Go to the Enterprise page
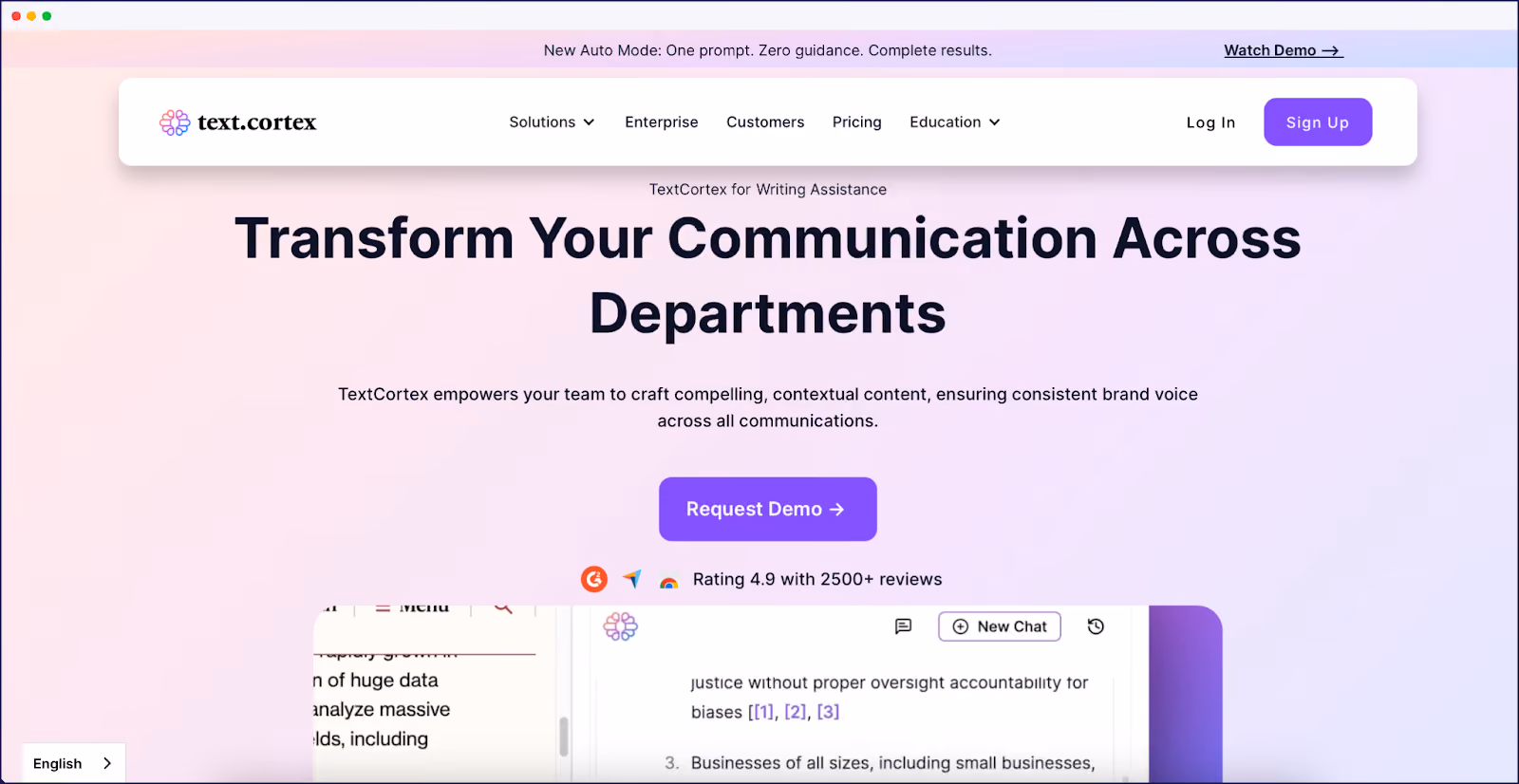The width and height of the screenshot is (1519, 784). [662, 122]
